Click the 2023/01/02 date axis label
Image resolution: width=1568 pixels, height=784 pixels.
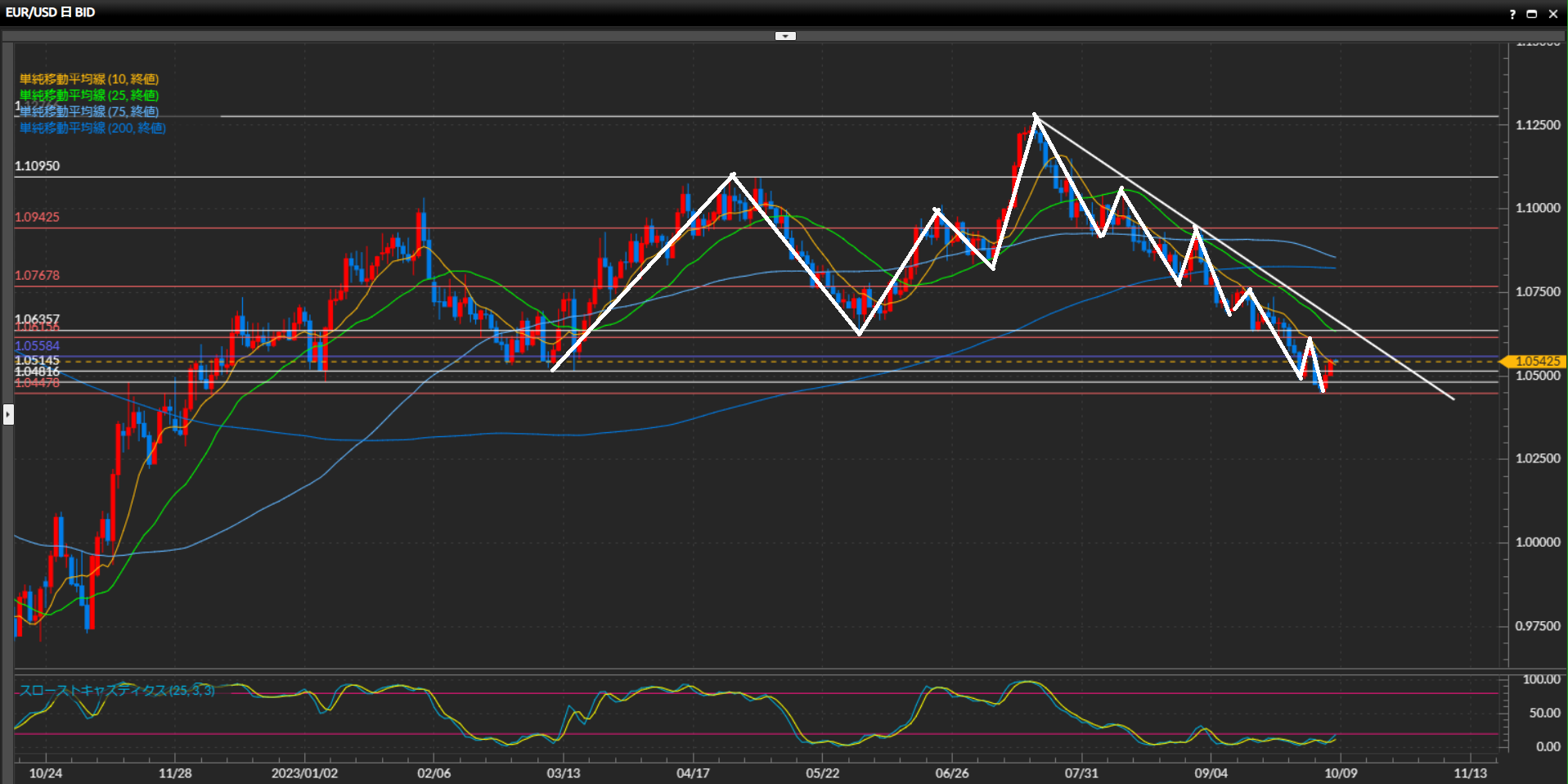click(304, 773)
